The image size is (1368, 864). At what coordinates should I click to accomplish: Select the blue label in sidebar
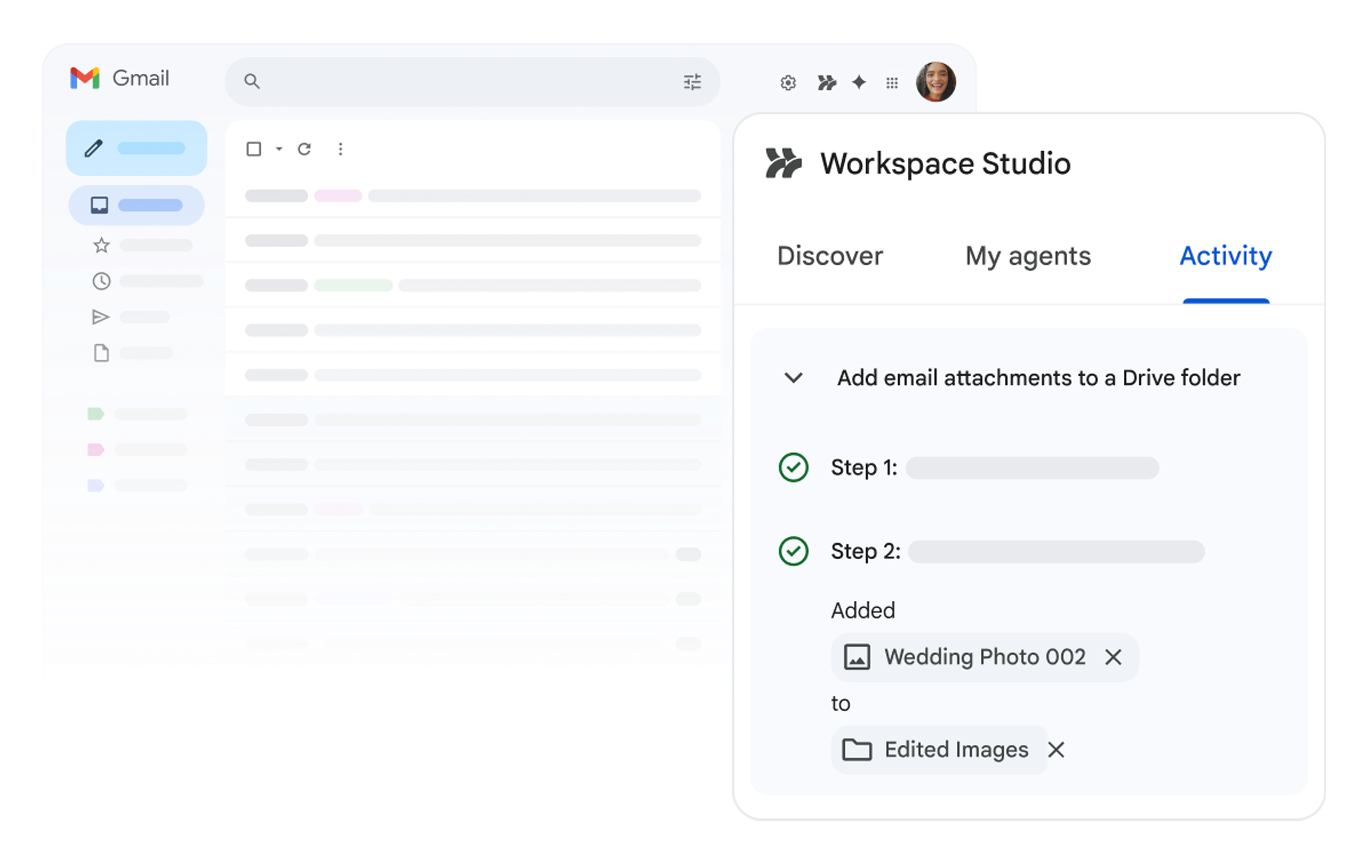[x=96, y=485]
